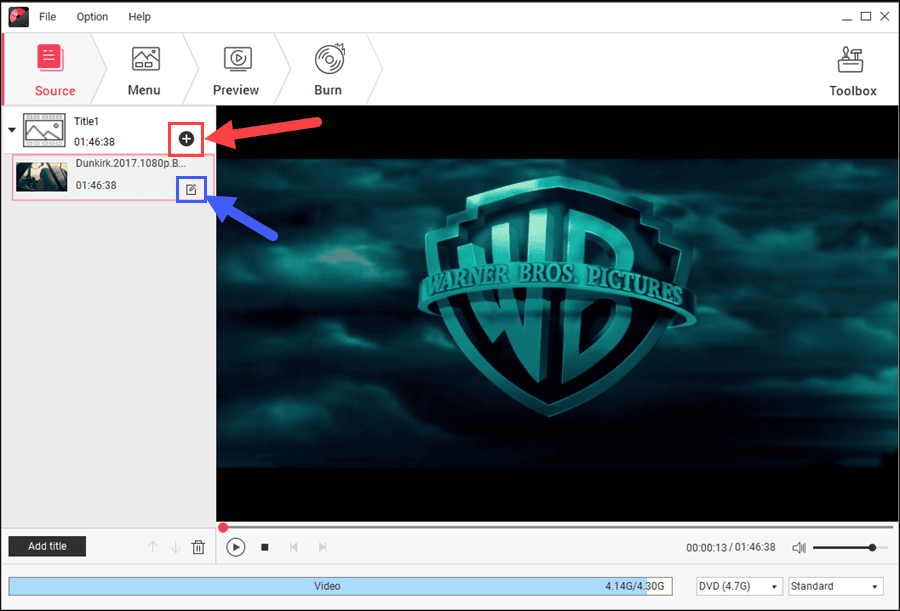900x611 pixels.
Task: Collapse the Title1 tree arrow
Action: [11, 130]
